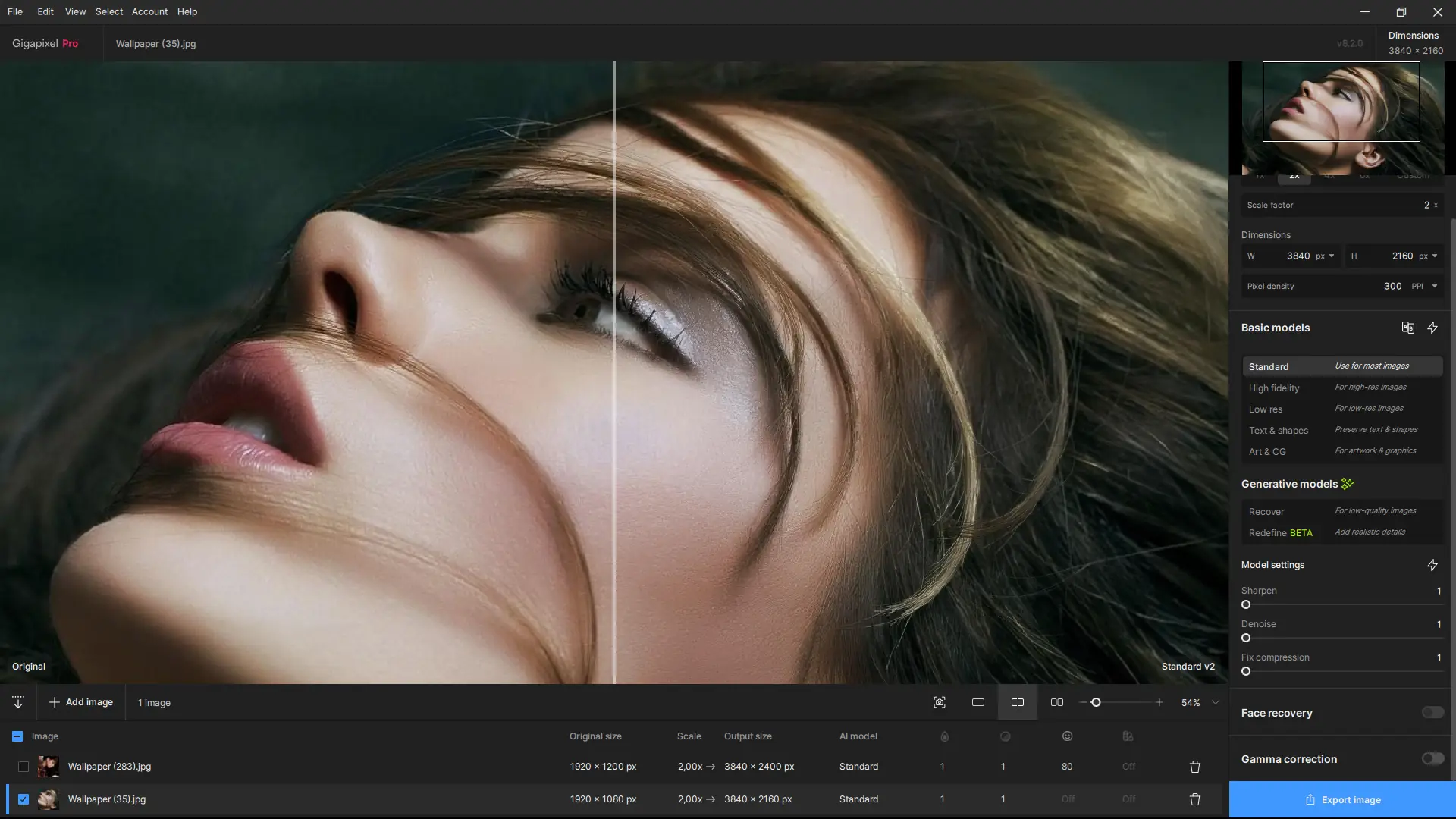Click Add image button
The image size is (1456, 819).
point(81,702)
